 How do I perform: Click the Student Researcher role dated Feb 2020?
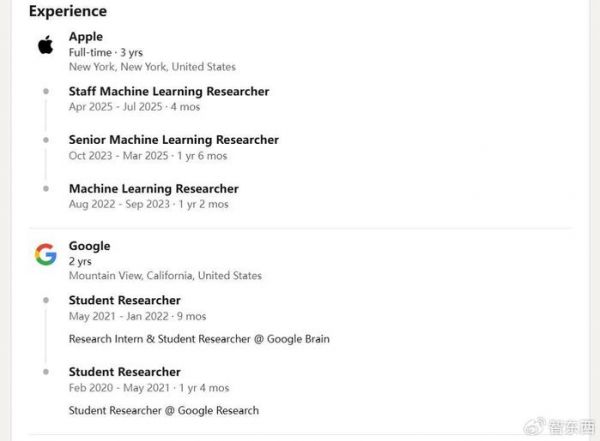125,372
